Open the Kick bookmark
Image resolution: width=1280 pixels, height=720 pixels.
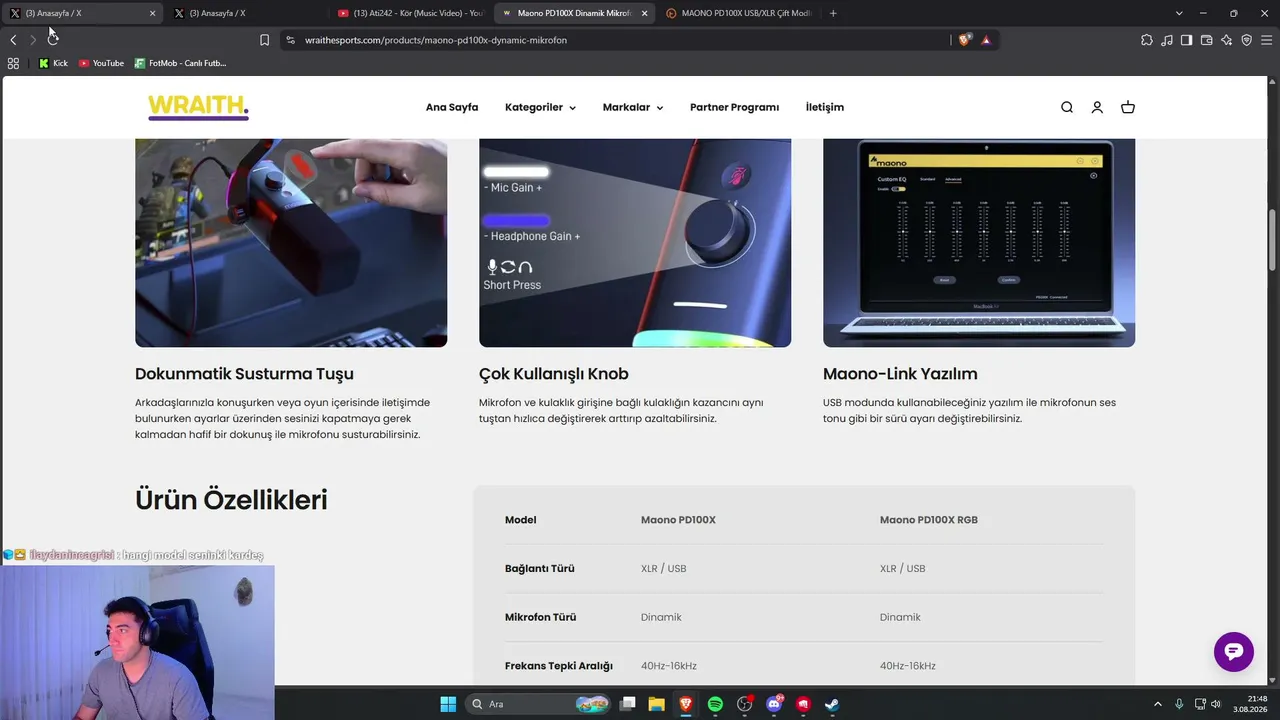tap(53, 63)
